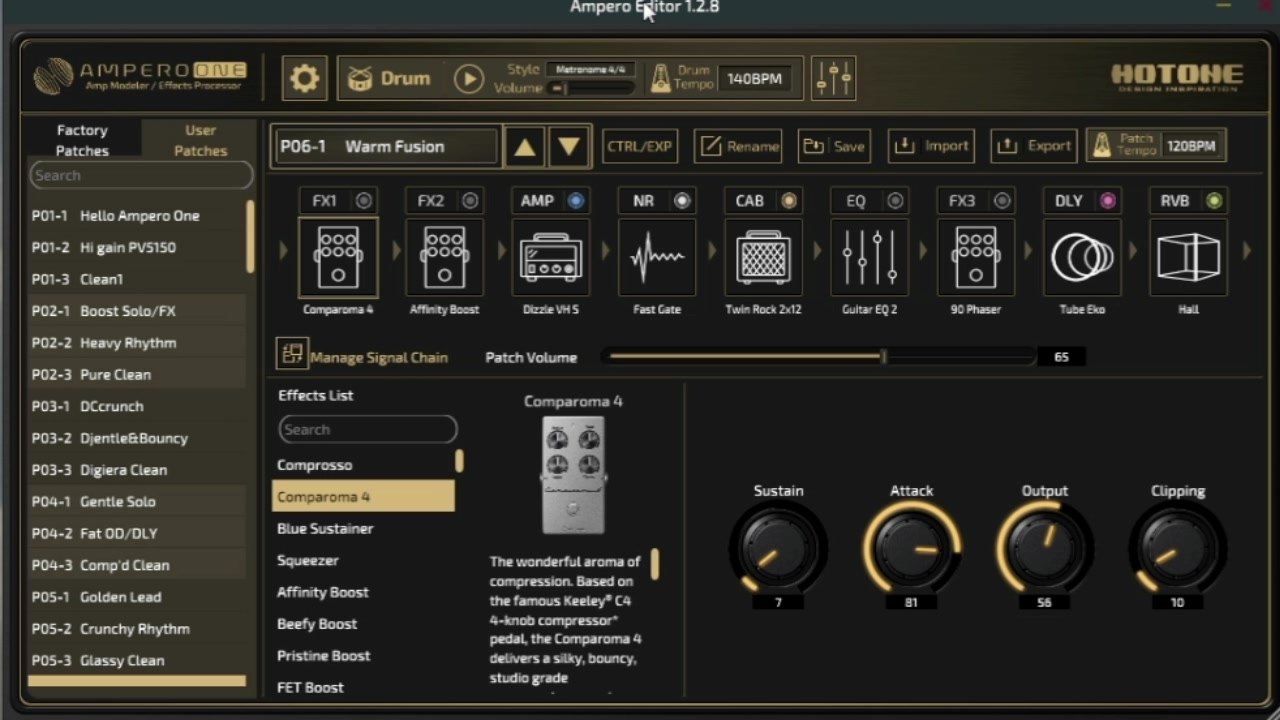Click the Clipping knob
Viewport: 1280px width, 720px height.
coord(1177,548)
